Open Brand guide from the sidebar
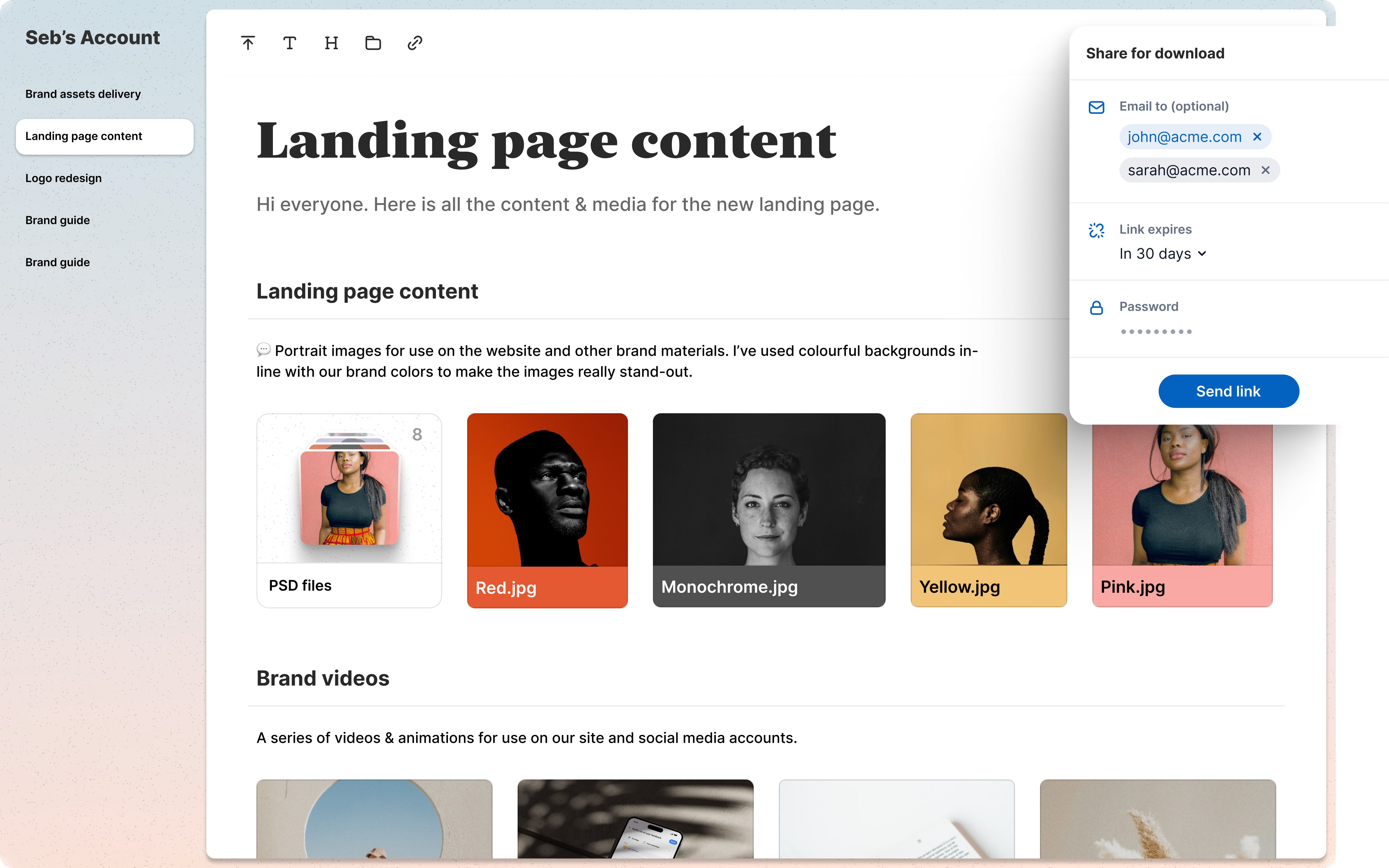Image resolution: width=1389 pixels, height=868 pixels. coord(57,220)
